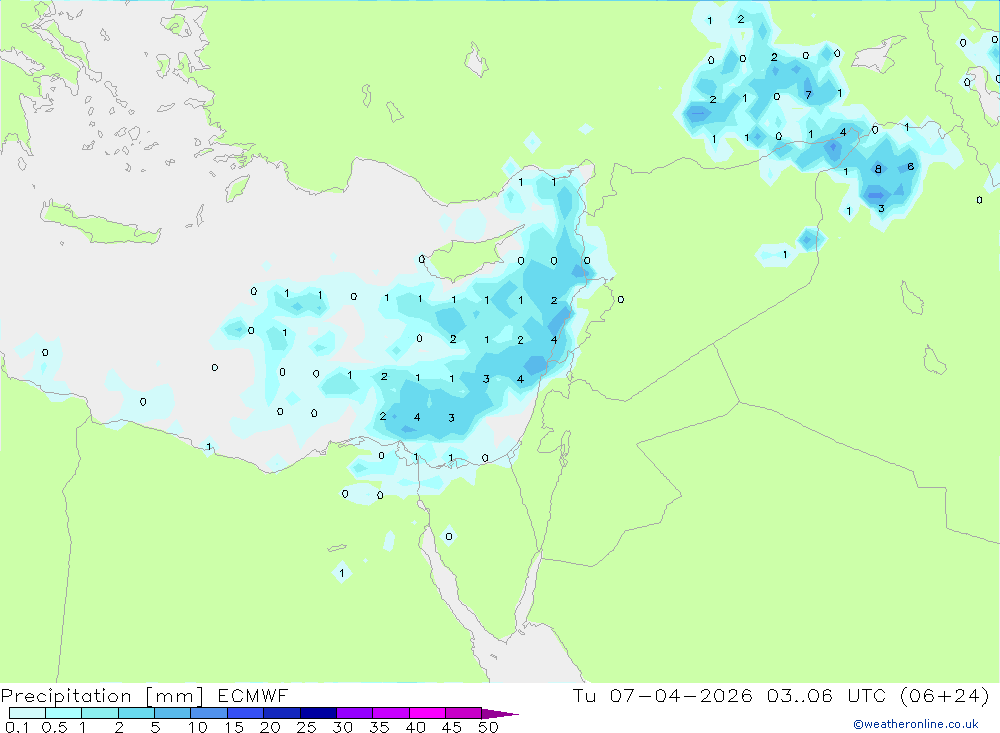This screenshot has height=733, width=1000.
Task: Click the '03..06 UTC' time text
Action: coord(827,696)
